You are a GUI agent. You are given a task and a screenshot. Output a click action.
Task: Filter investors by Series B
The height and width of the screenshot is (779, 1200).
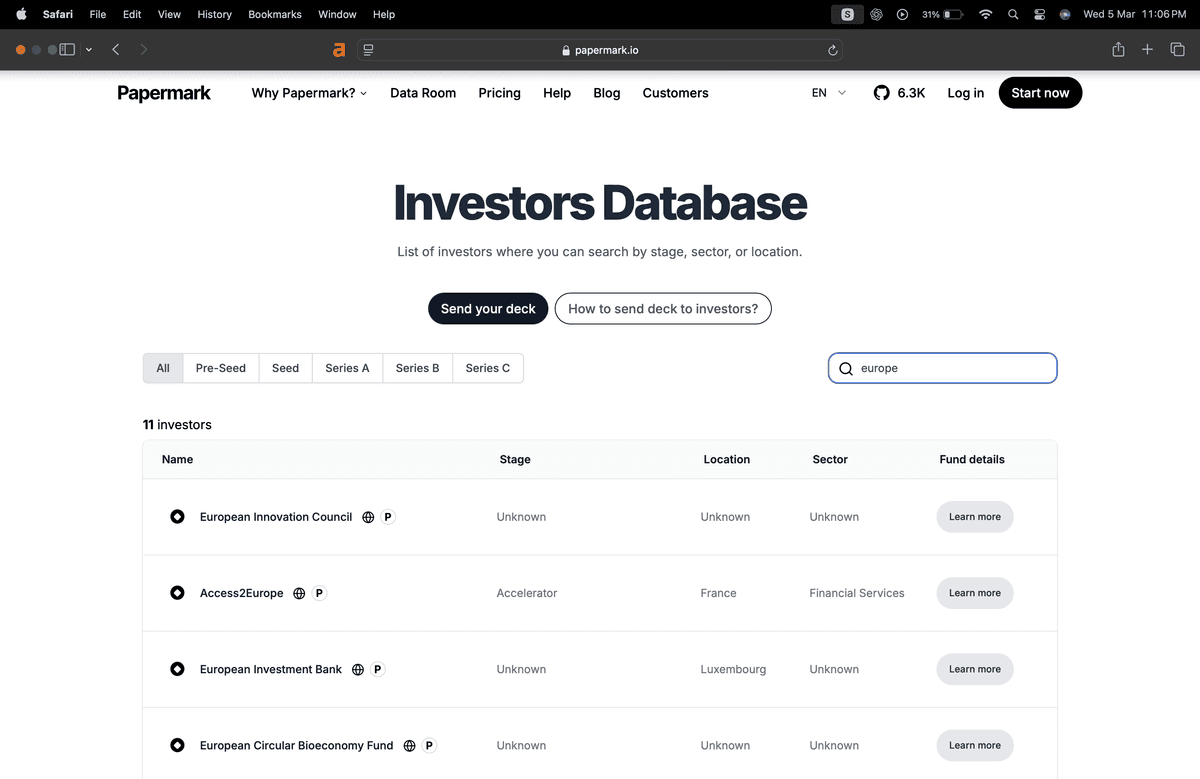point(418,368)
